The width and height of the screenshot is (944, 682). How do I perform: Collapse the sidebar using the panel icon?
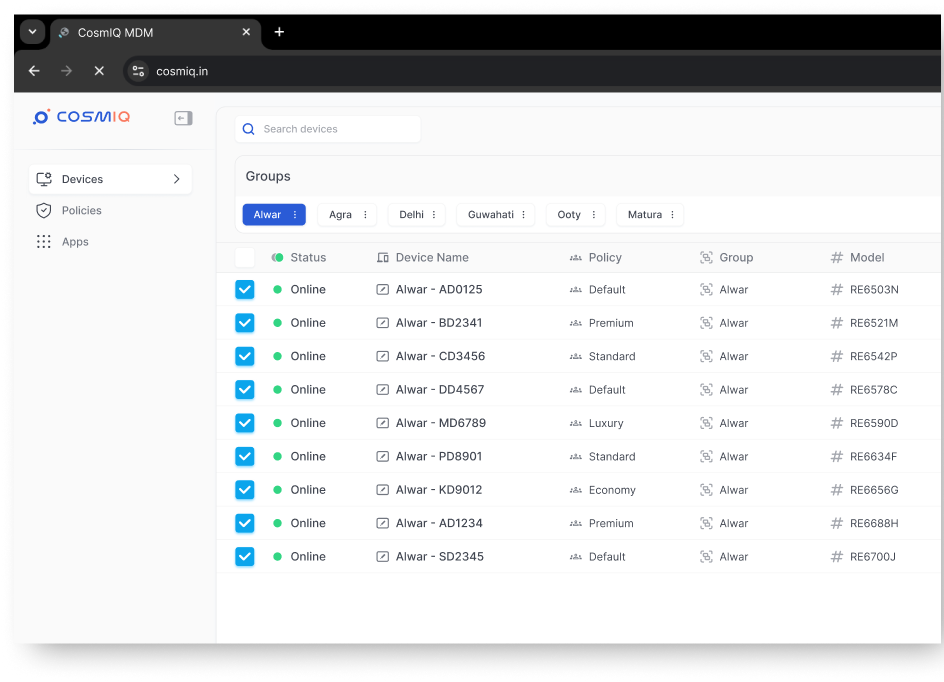[183, 118]
